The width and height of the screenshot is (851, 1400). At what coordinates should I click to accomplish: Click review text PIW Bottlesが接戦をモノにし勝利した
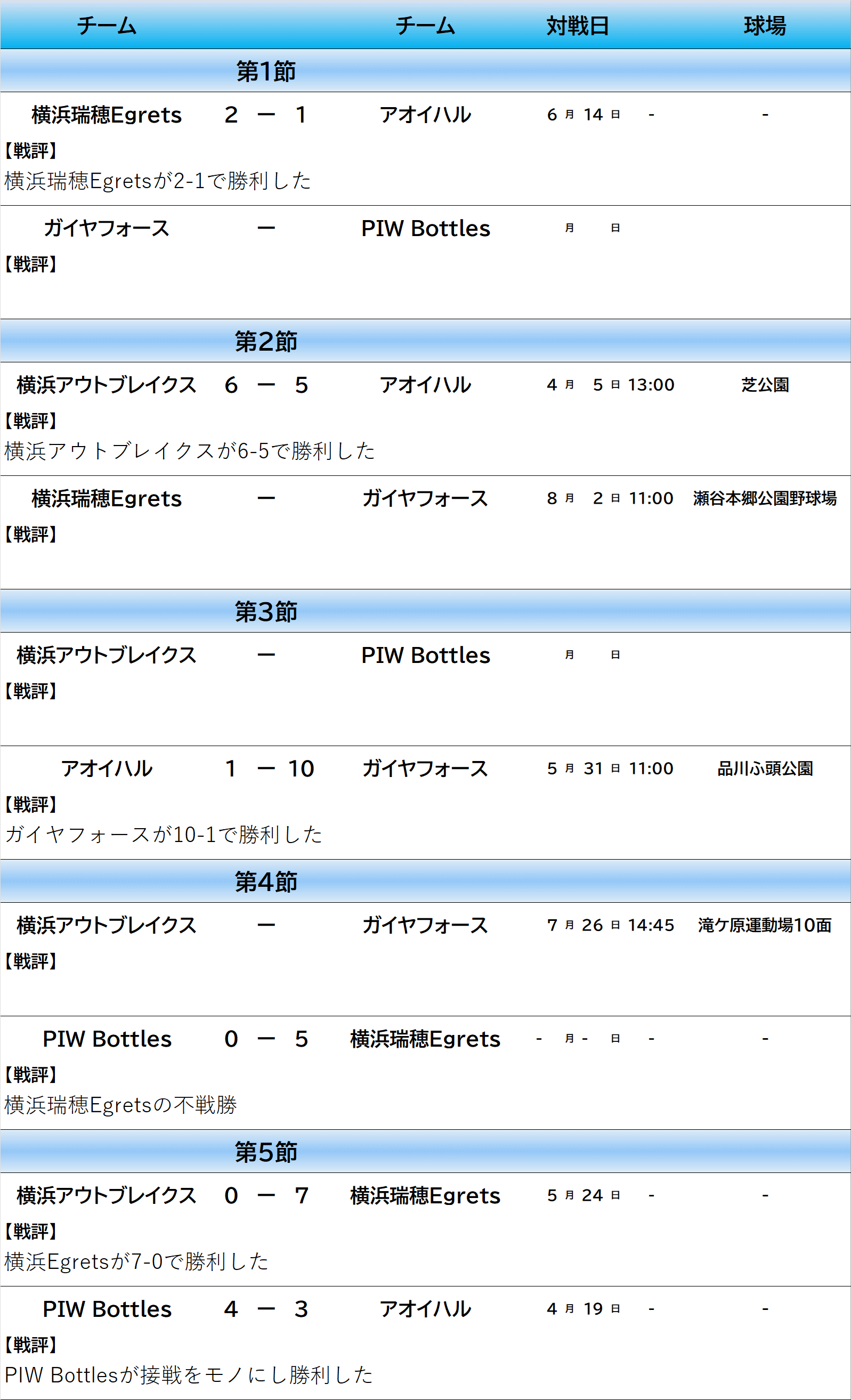(189, 1374)
